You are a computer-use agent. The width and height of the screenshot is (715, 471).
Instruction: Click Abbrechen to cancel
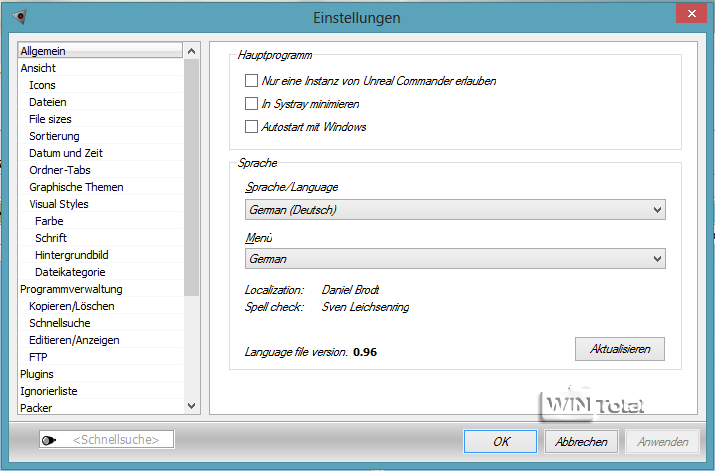(x=581, y=441)
